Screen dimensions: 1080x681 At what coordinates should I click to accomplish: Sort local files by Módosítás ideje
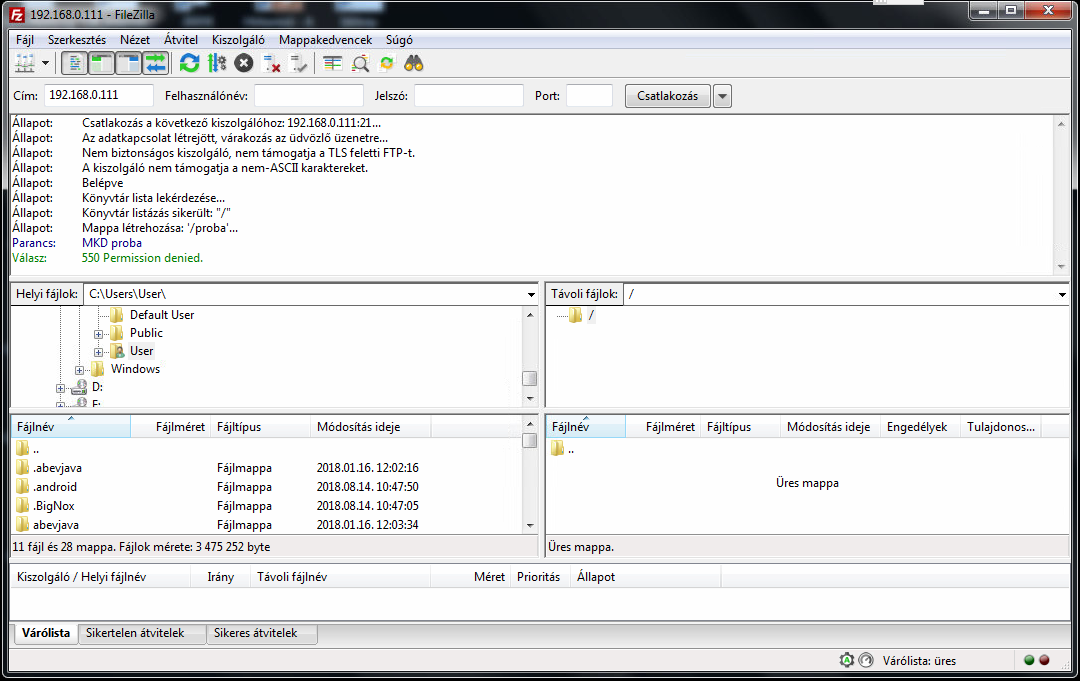(371, 427)
